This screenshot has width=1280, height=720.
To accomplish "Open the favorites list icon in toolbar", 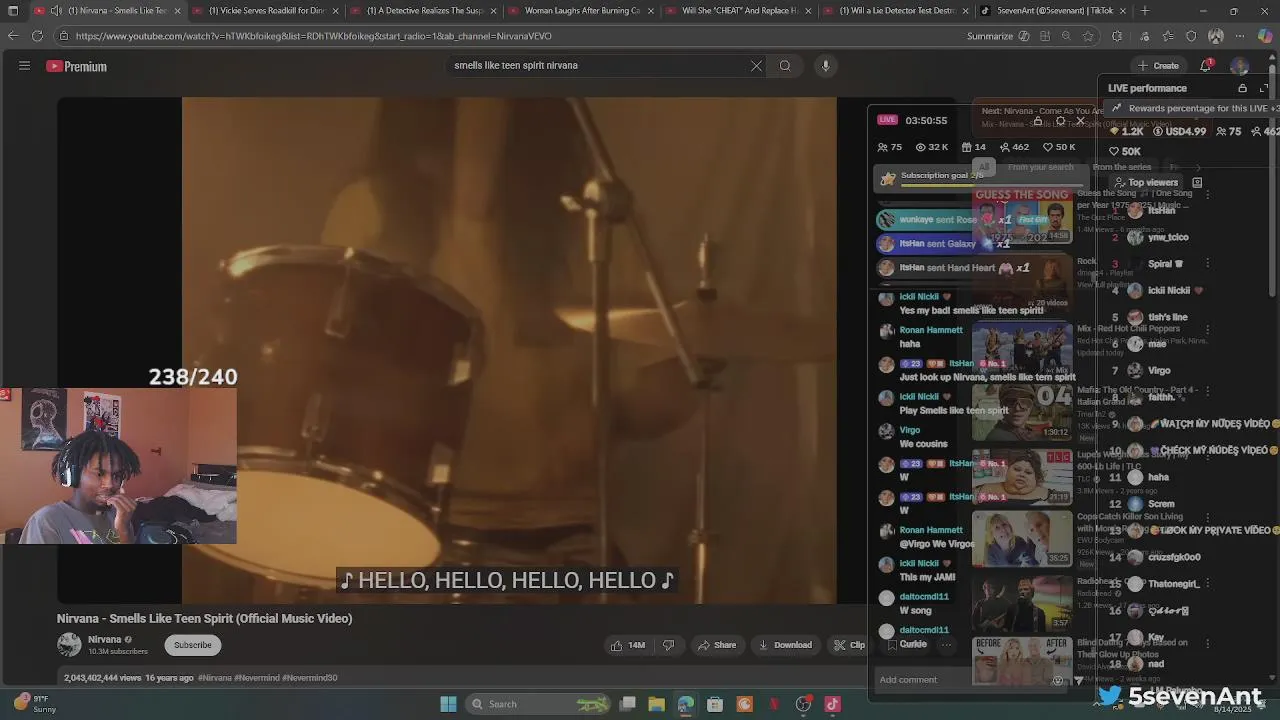I will tap(1167, 36).
